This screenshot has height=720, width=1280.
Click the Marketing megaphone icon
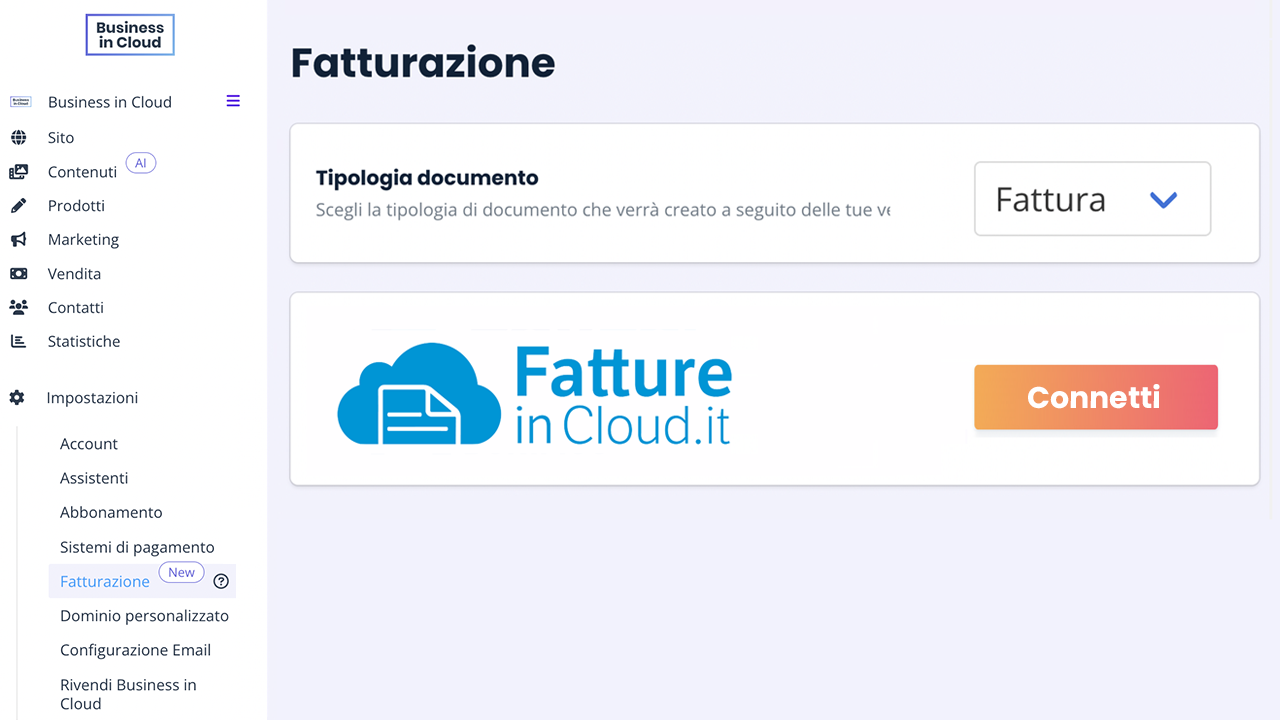tap(18, 240)
